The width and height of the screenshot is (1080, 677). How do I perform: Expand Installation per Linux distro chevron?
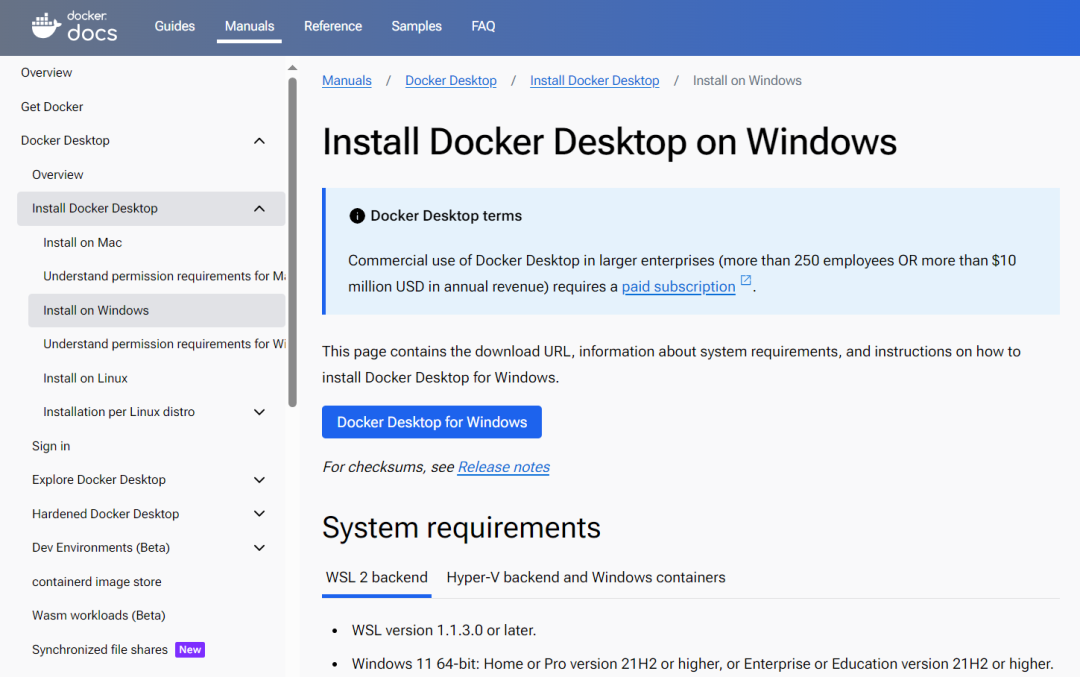[259, 412]
